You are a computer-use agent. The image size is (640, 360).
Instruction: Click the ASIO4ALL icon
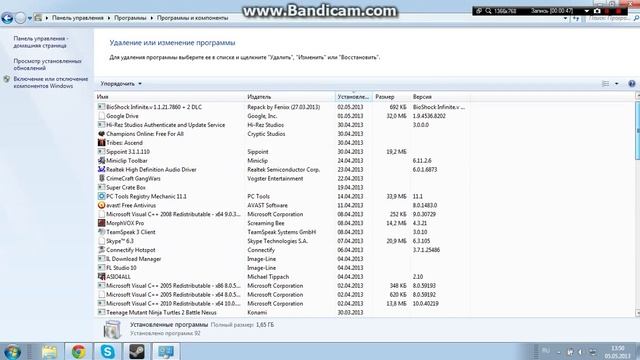point(101,277)
